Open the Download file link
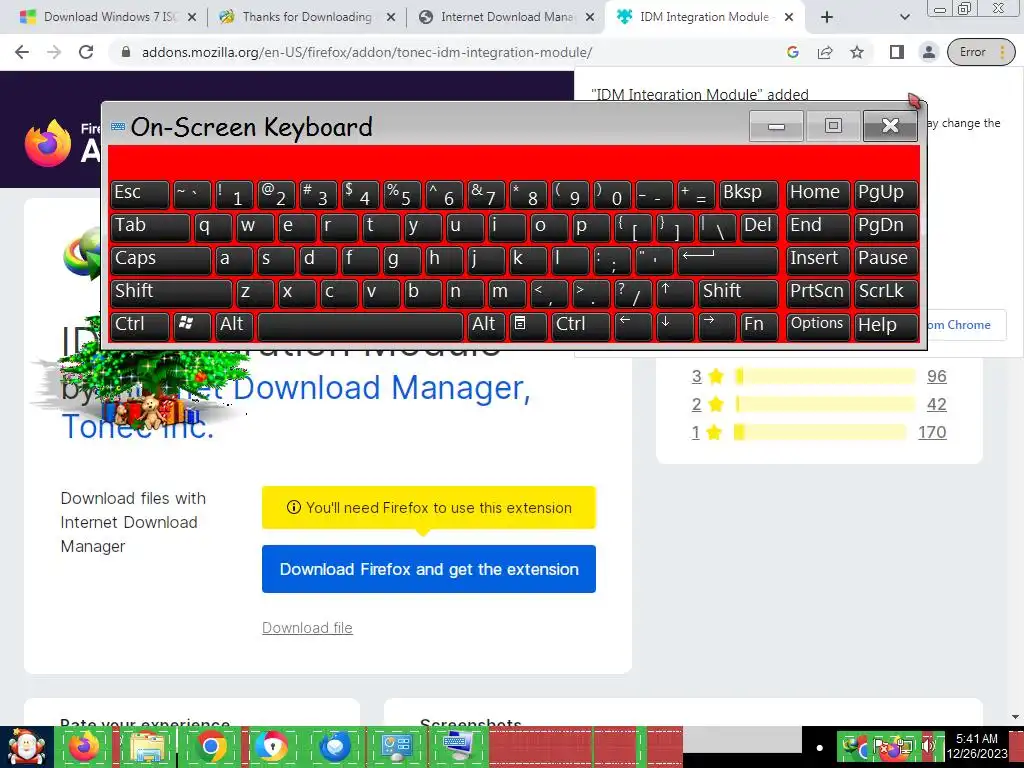The width and height of the screenshot is (1024, 768). tap(307, 628)
